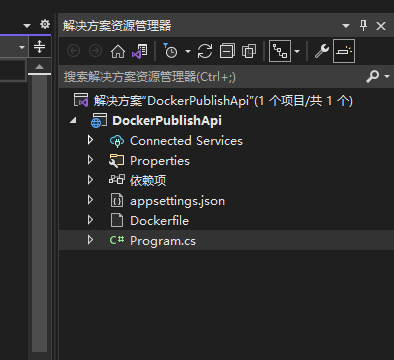The width and height of the screenshot is (394, 360).
Task: Close the Solution Explorer panel
Action: pos(381,26)
